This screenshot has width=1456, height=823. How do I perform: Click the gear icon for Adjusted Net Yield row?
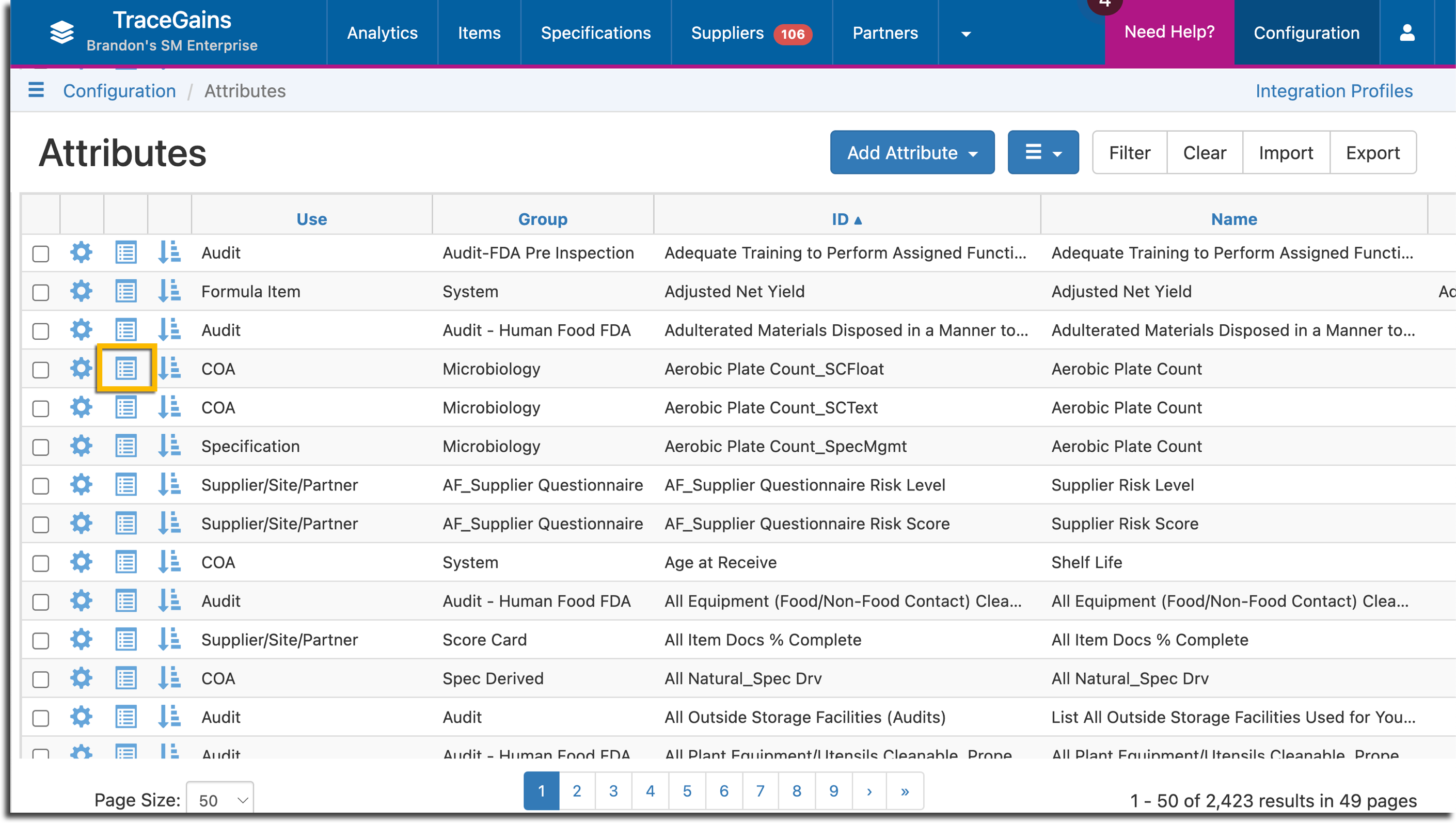pyautogui.click(x=82, y=291)
